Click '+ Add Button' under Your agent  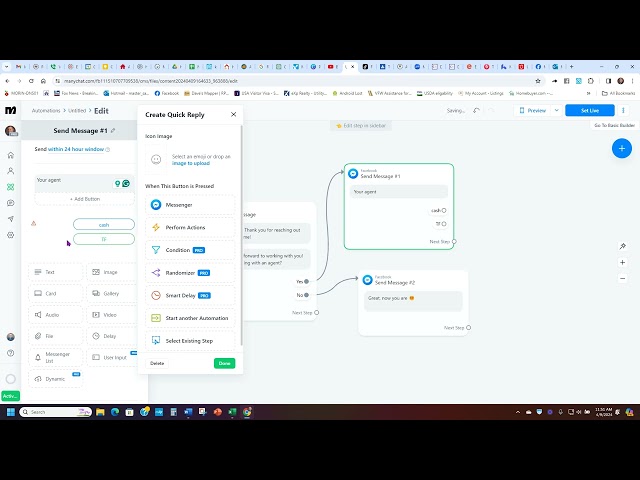[x=84, y=199]
